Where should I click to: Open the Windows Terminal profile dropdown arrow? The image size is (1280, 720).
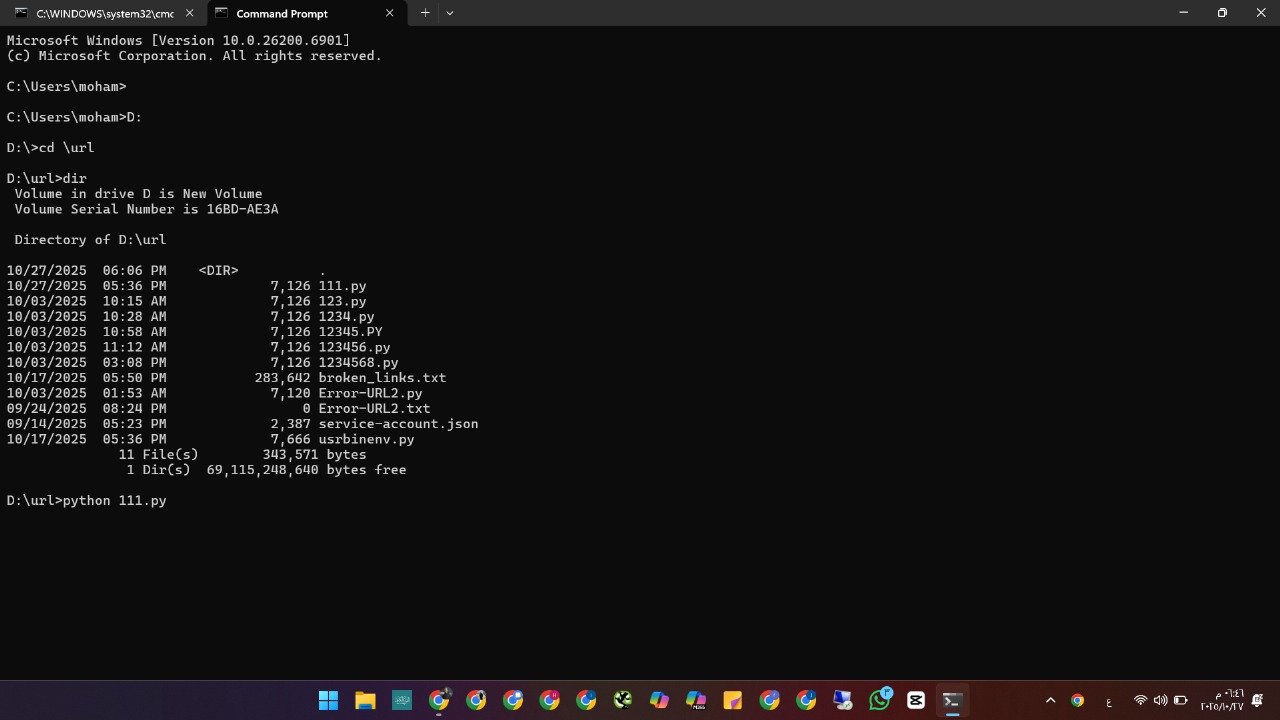click(449, 13)
